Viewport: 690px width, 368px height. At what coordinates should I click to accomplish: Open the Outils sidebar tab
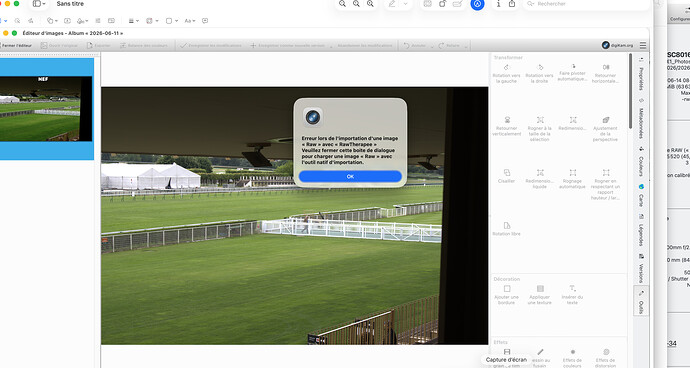tap(641, 301)
